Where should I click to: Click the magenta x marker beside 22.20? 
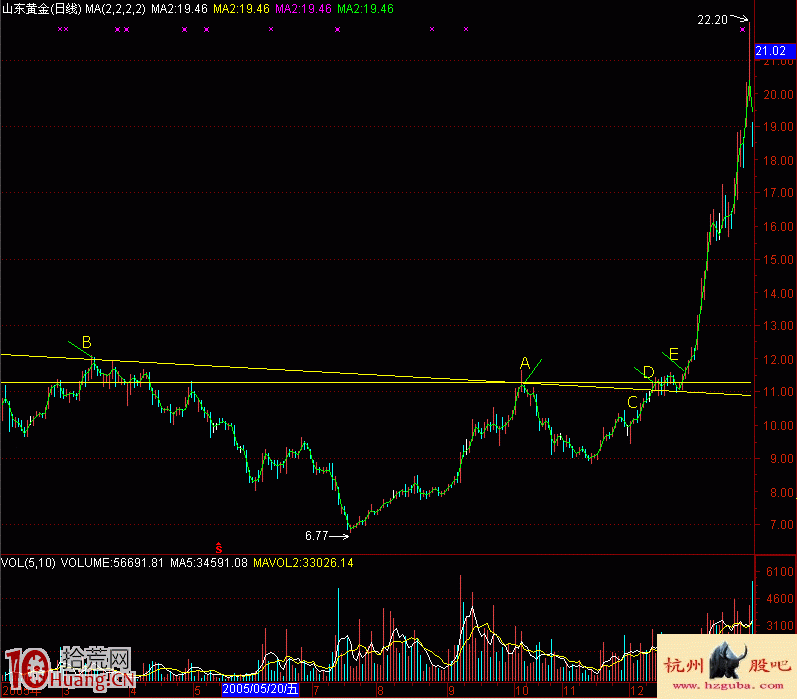[743, 30]
